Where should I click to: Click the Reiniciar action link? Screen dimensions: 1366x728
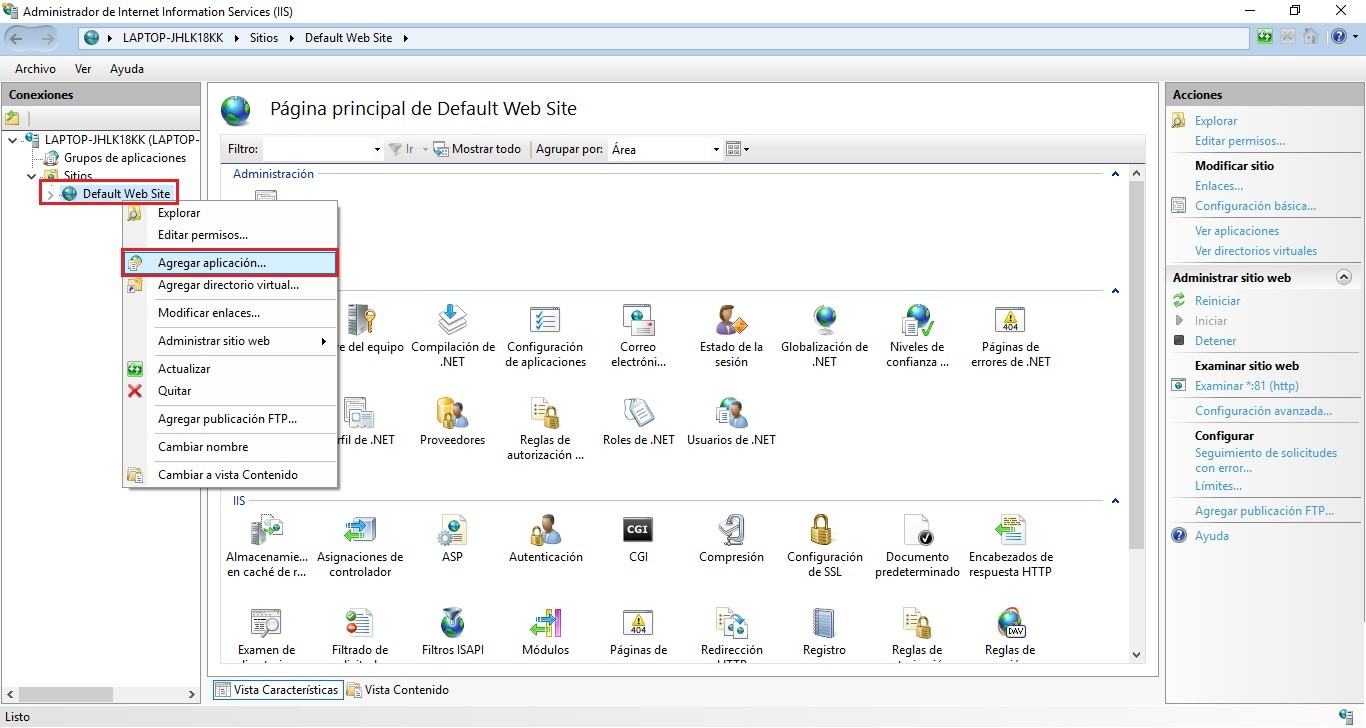[1217, 301]
